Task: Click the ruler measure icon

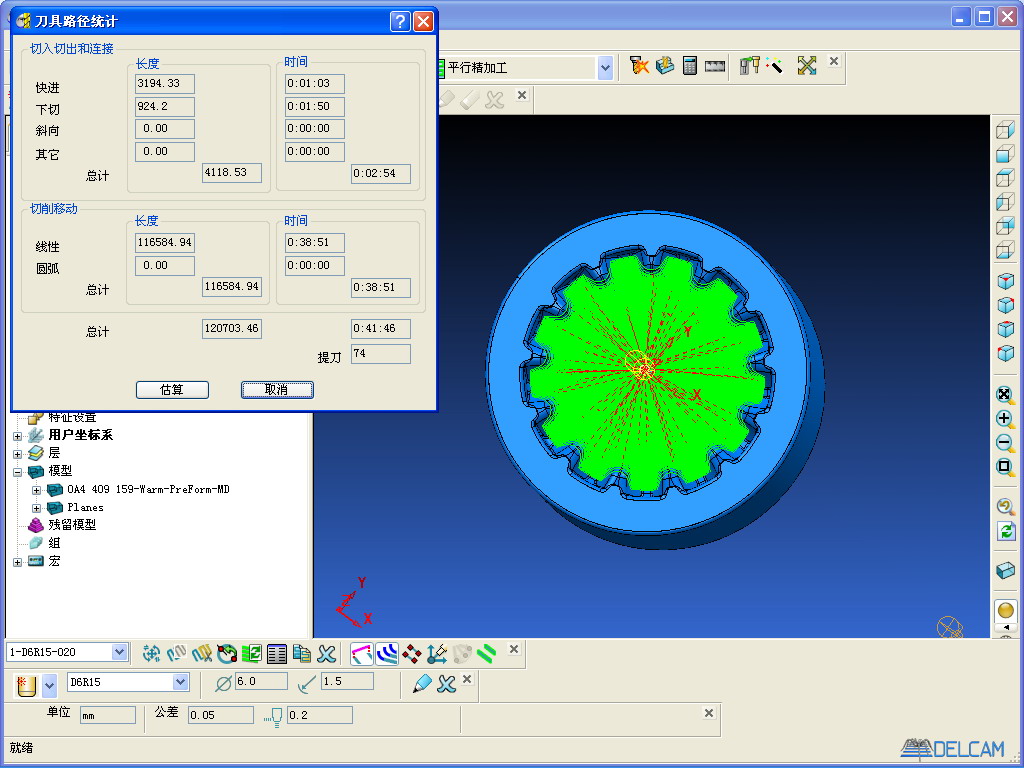Action: 715,66
